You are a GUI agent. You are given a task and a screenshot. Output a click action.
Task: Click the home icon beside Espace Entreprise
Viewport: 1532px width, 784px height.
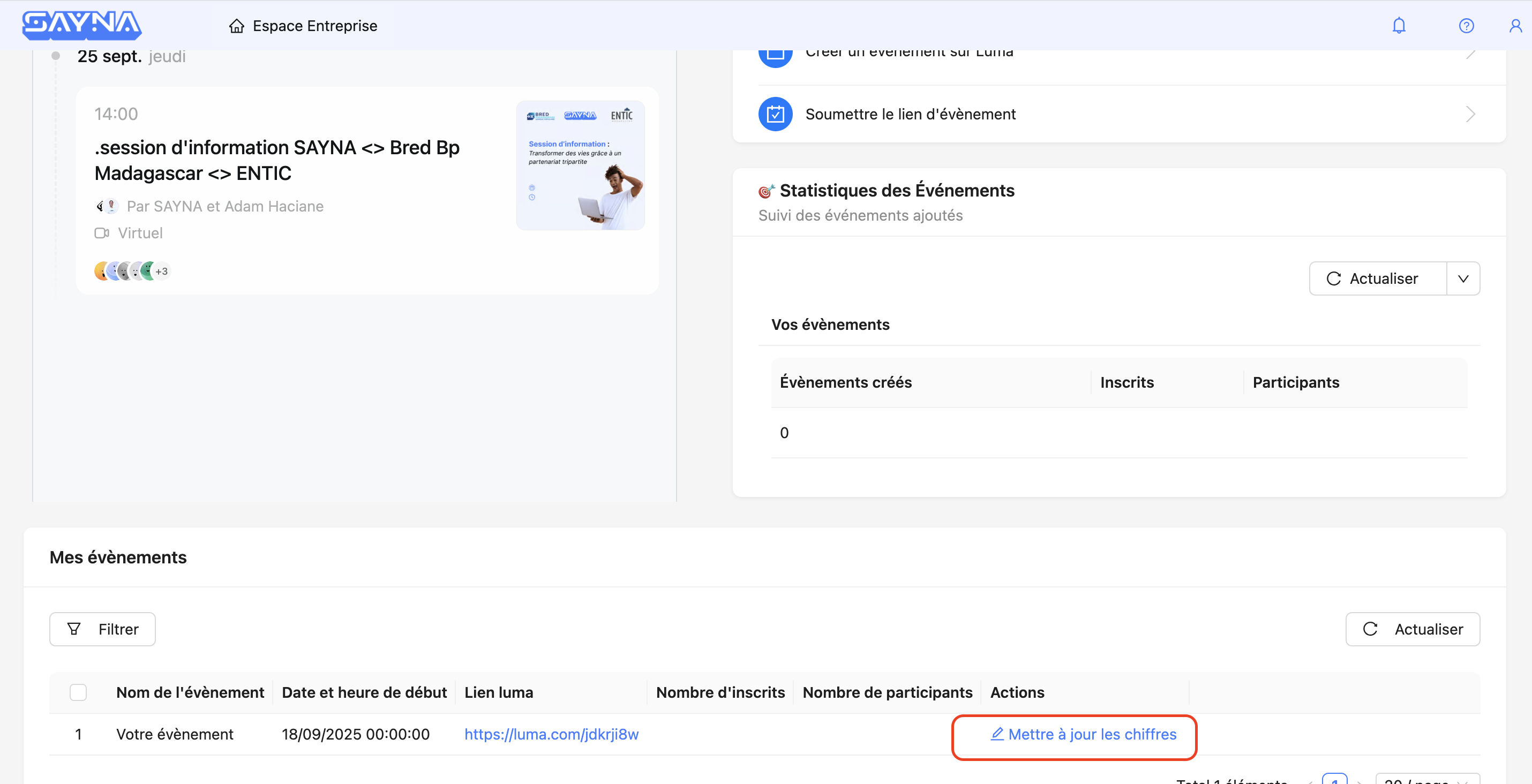pos(237,26)
